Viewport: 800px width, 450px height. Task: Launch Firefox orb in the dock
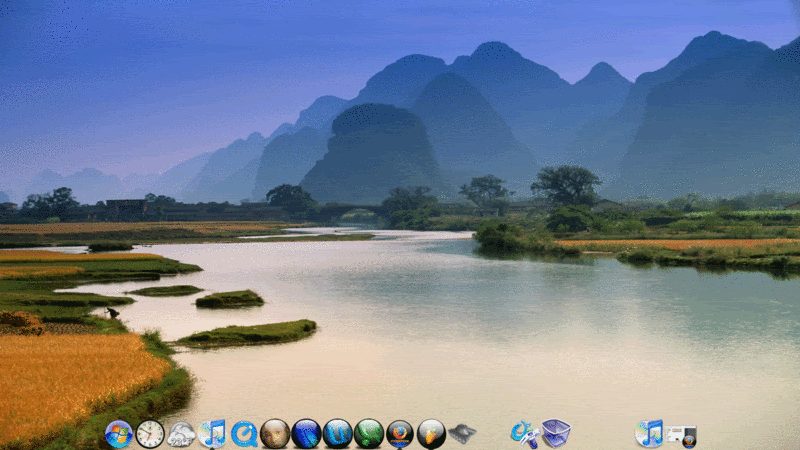tap(400, 434)
